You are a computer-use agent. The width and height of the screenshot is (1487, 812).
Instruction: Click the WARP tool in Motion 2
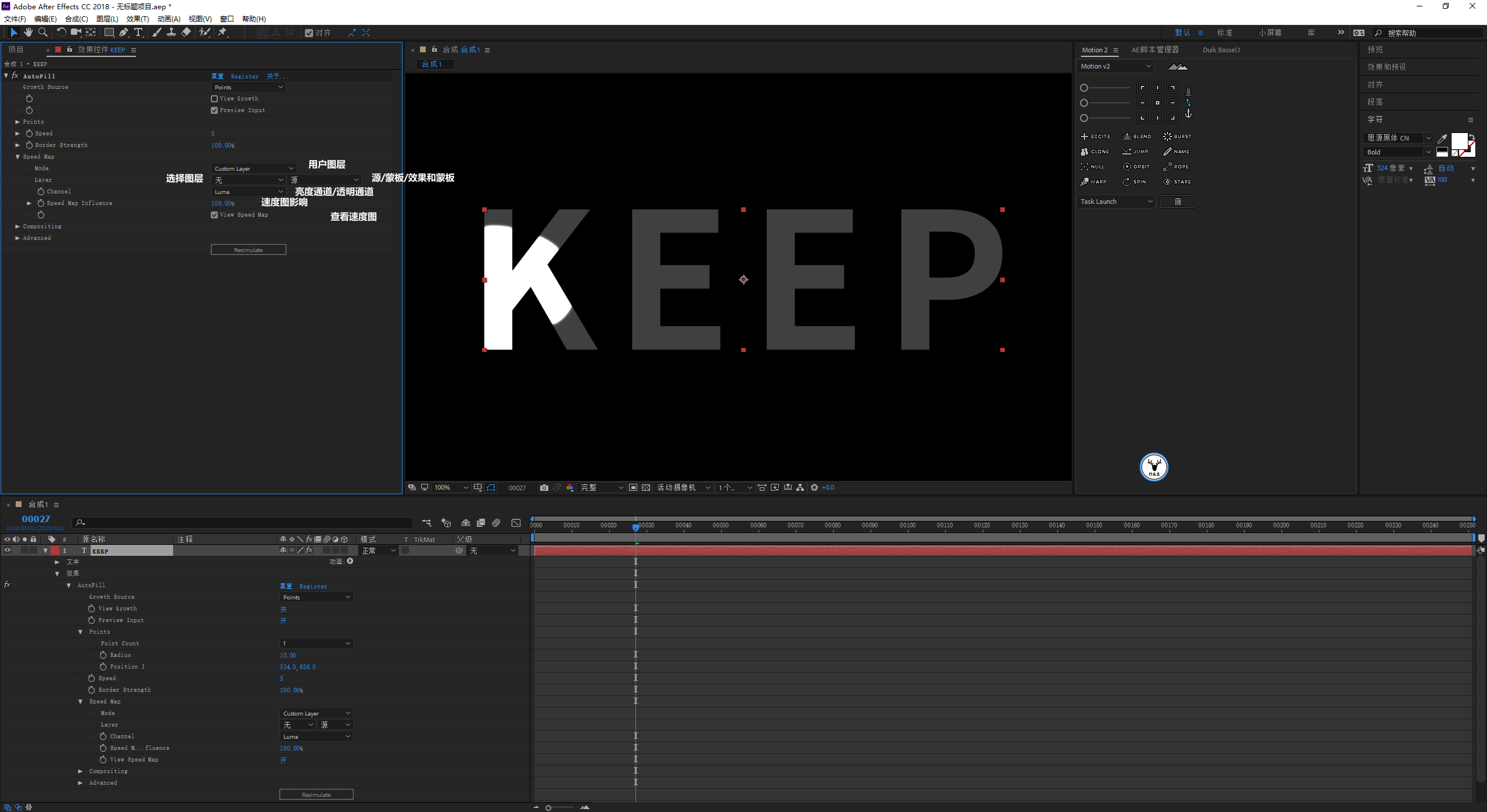pos(1094,182)
